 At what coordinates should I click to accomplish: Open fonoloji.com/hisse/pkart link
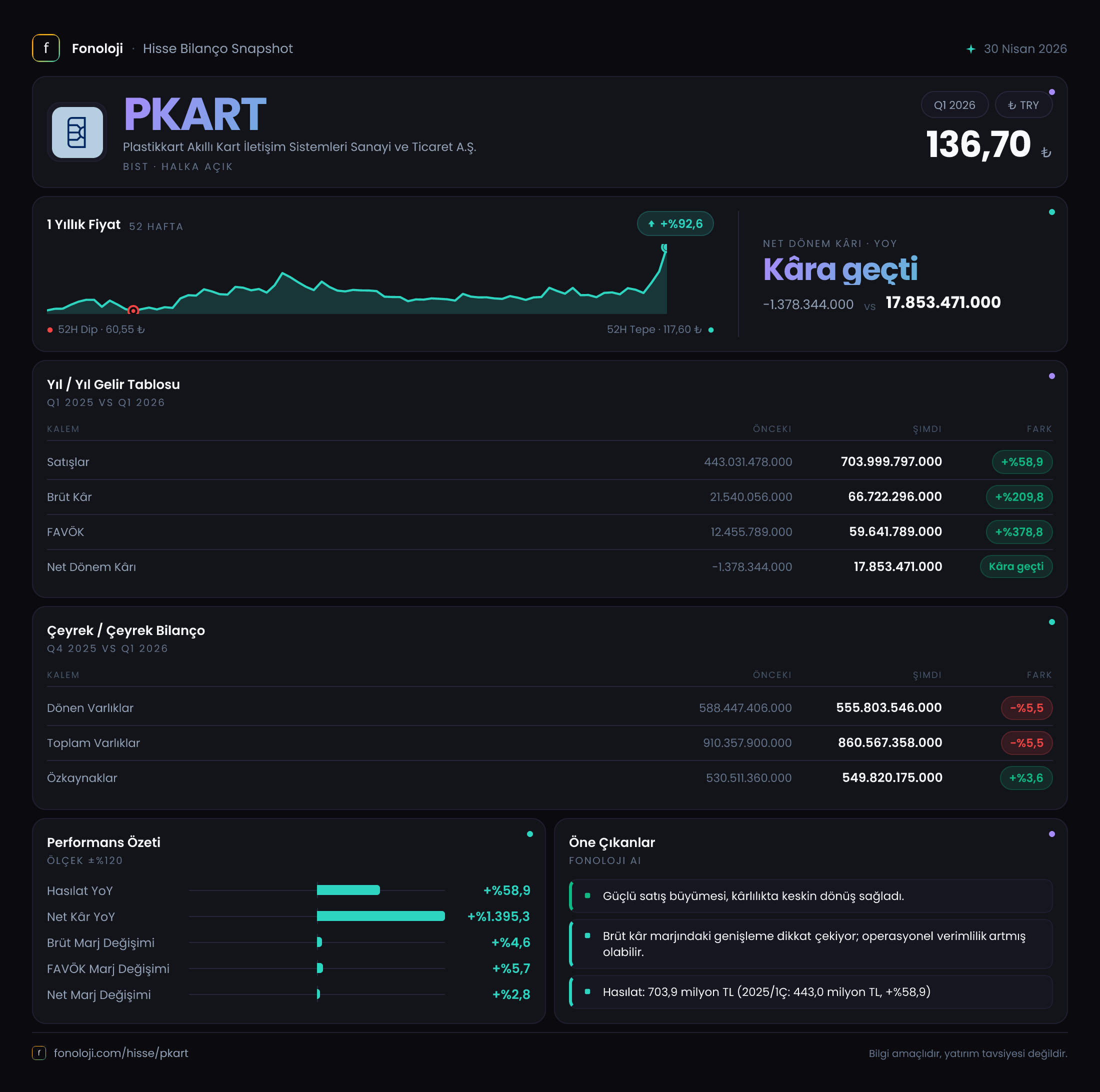120,1052
